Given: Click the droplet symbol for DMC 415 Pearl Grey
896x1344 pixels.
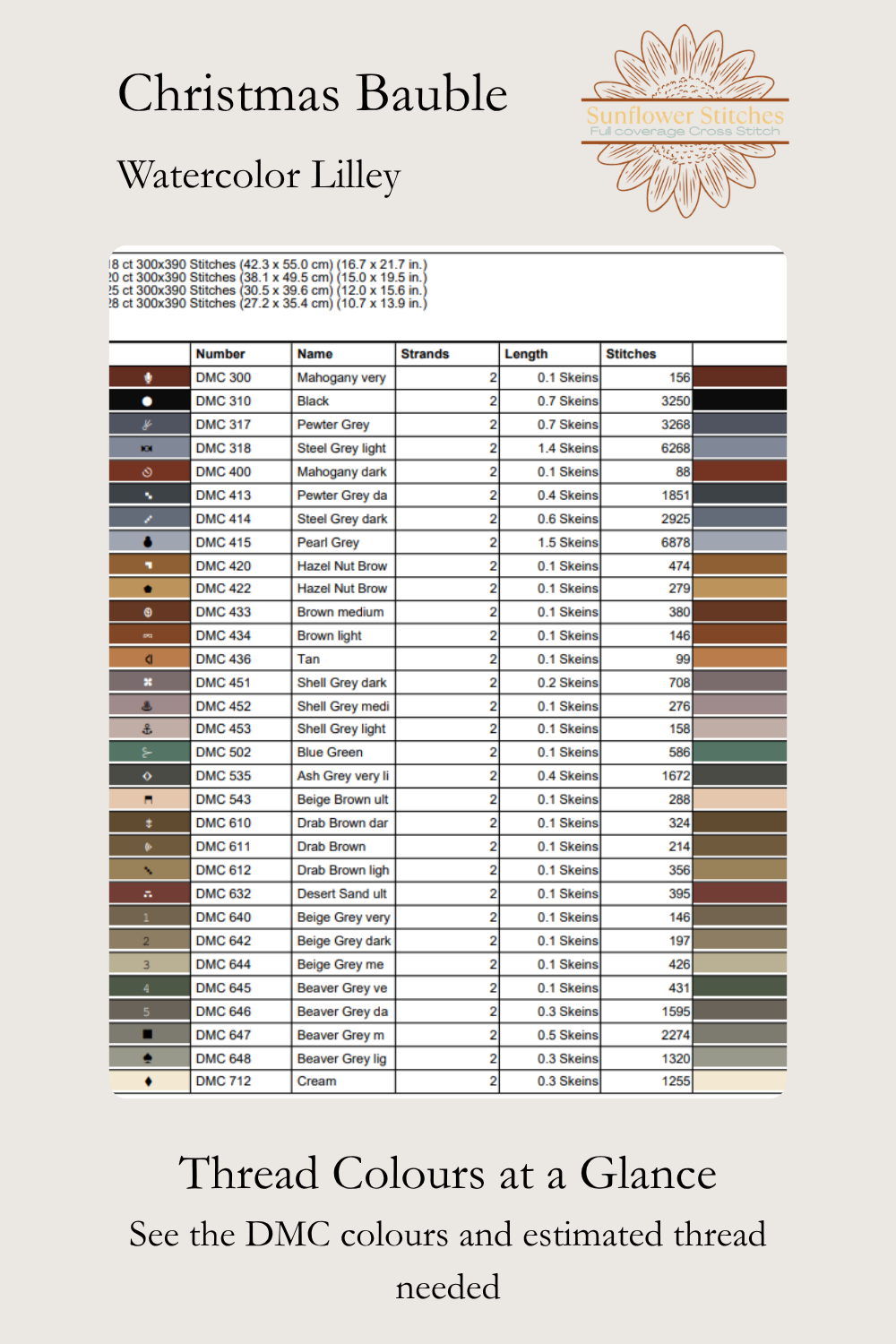Looking at the screenshot, I should (148, 542).
